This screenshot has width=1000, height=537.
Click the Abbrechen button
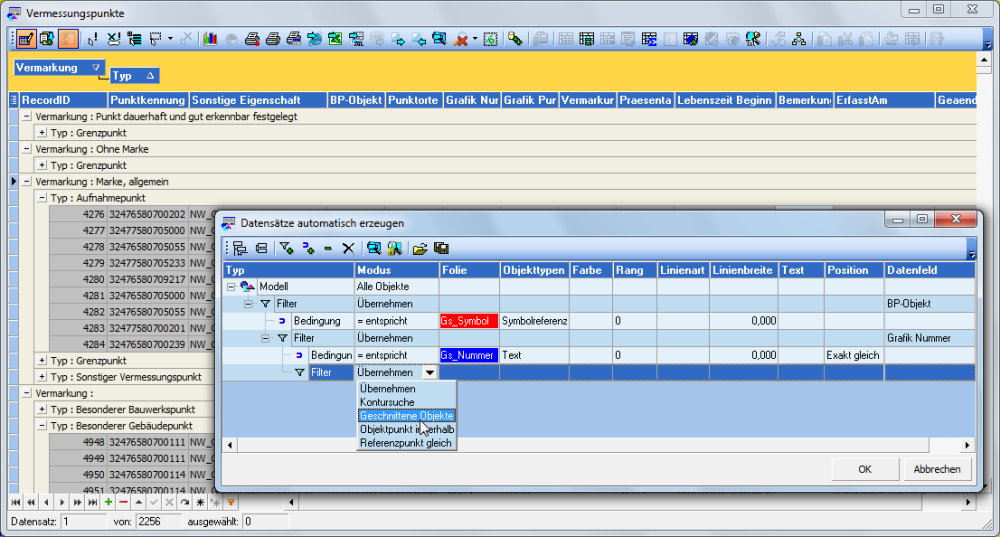coord(937,469)
